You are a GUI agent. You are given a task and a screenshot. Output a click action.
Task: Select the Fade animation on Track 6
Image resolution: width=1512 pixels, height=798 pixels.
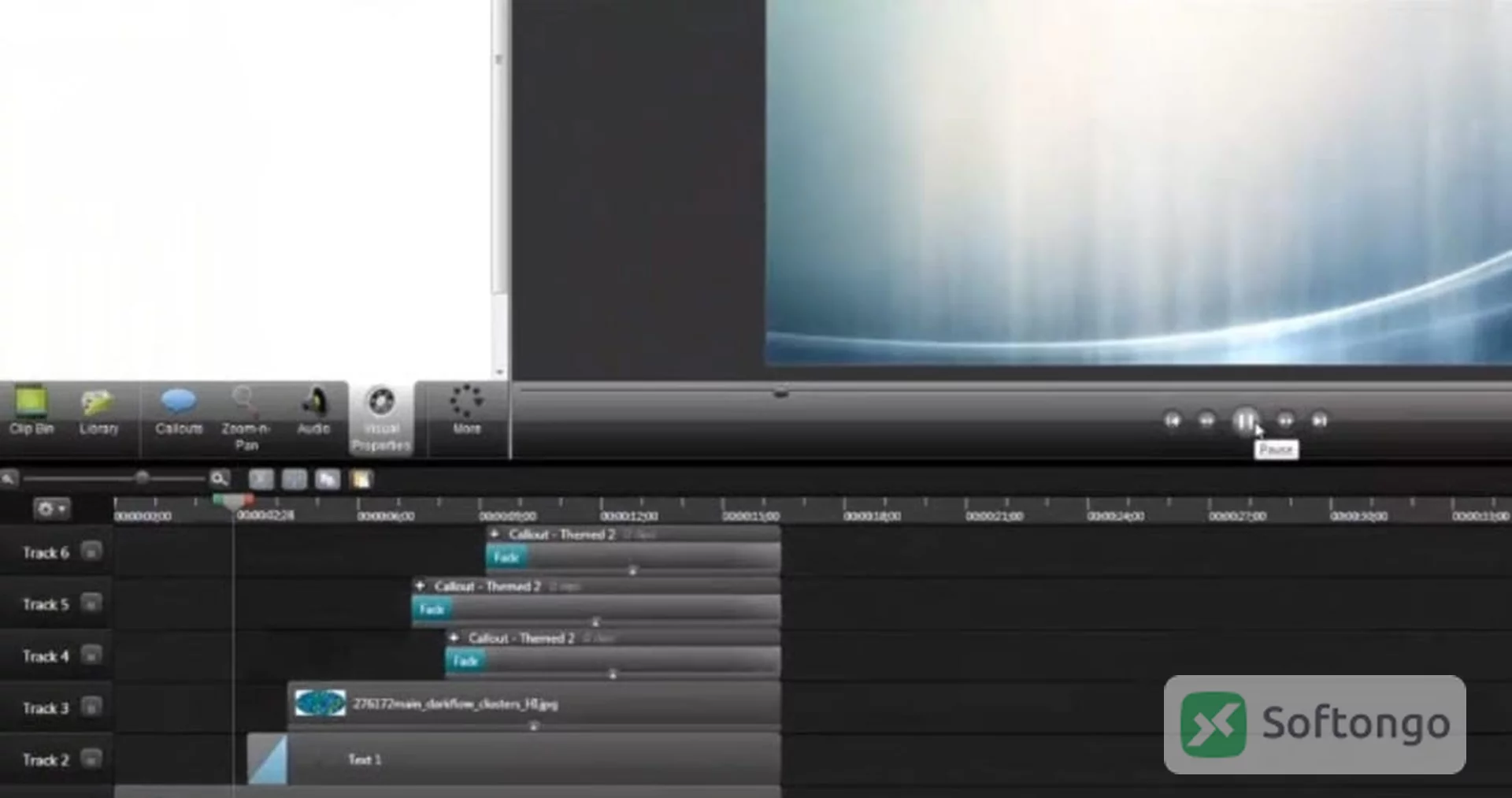point(506,558)
